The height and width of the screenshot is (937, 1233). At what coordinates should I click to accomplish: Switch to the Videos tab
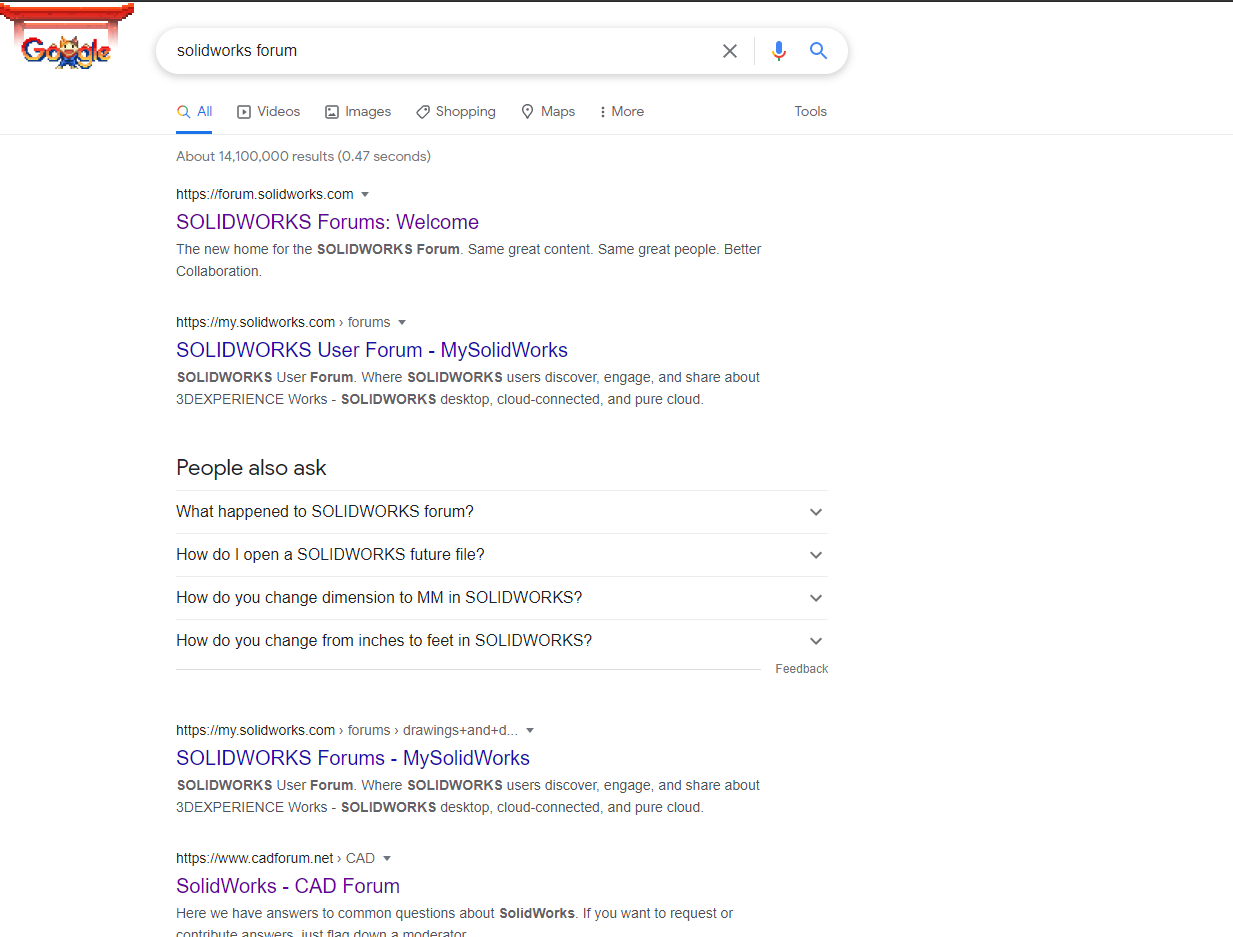tap(268, 112)
